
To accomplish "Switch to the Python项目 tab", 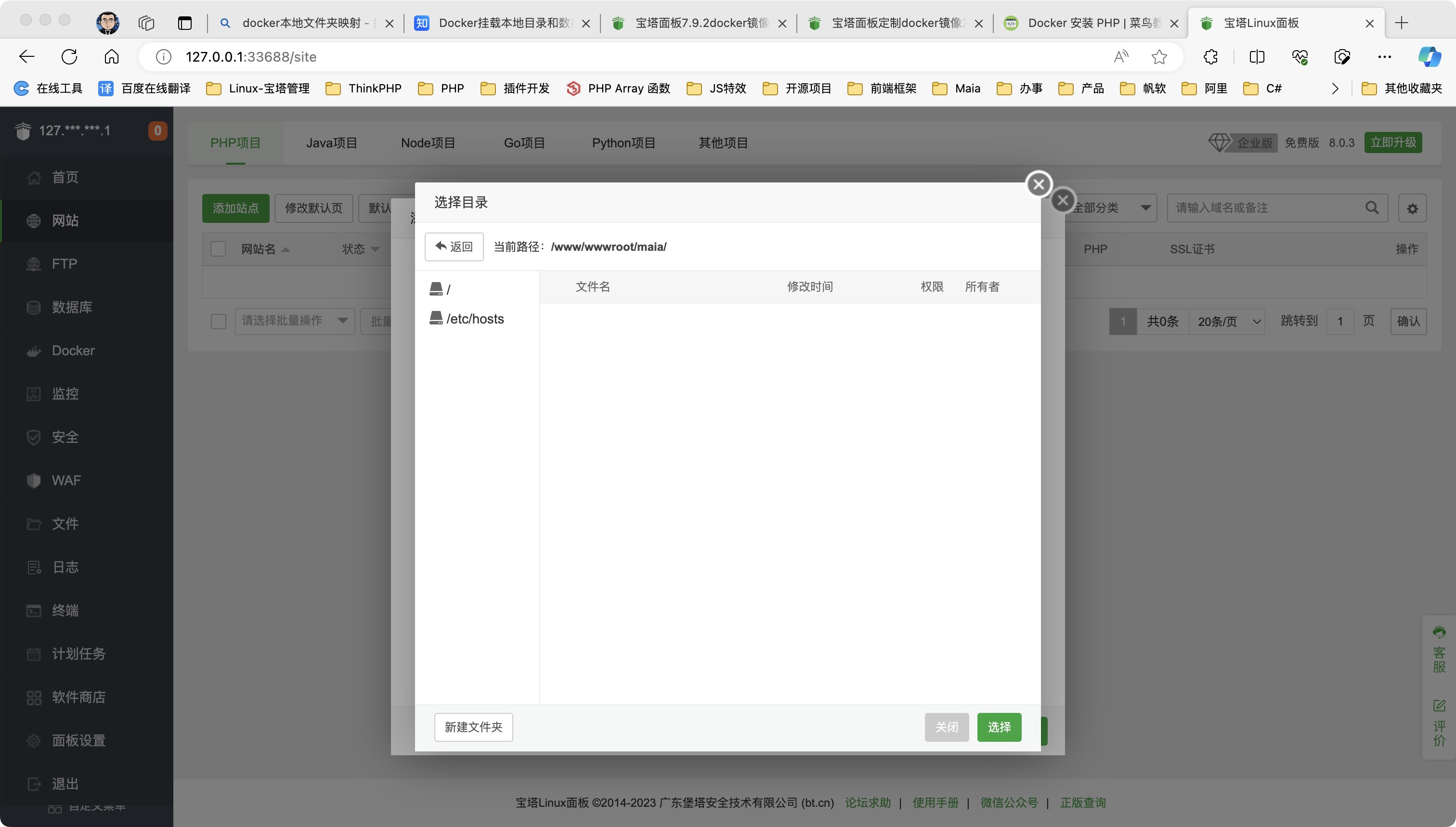I will 623,143.
